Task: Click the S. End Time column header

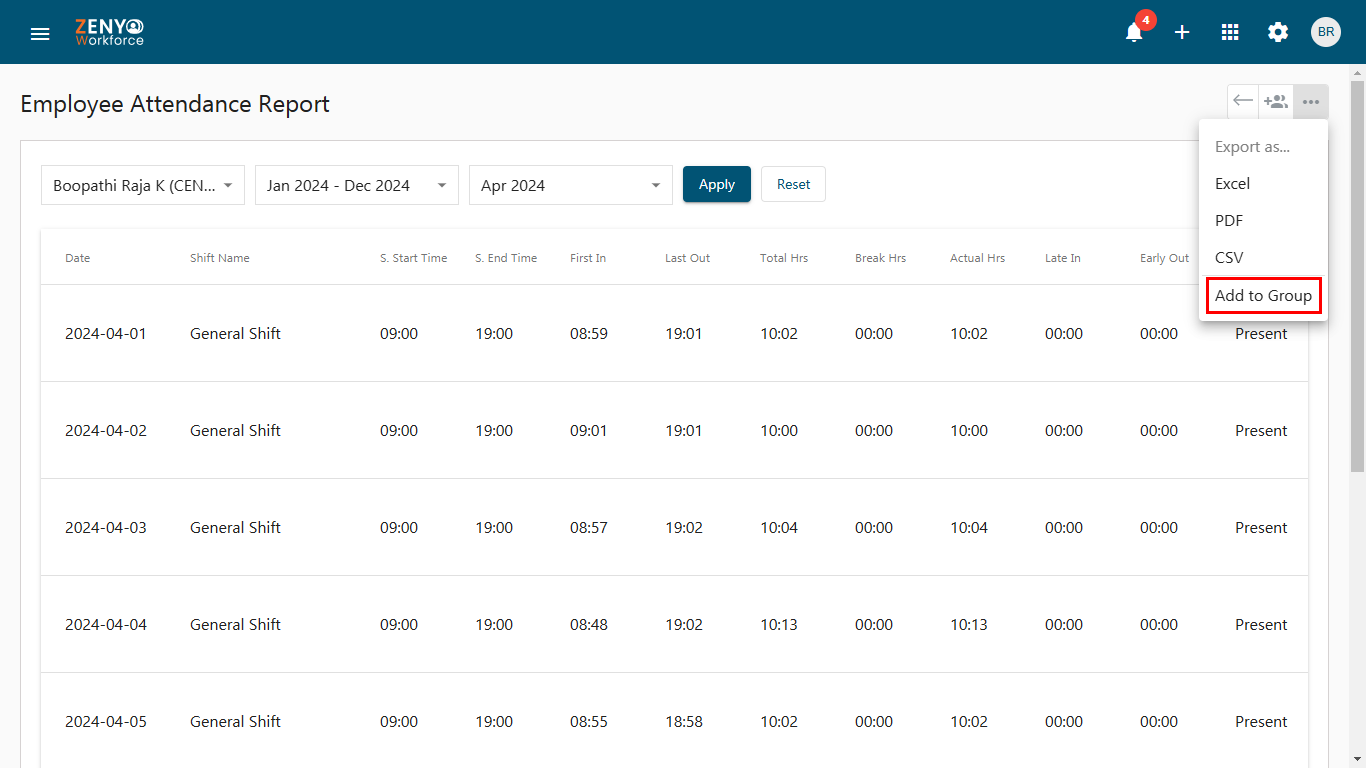Action: [x=506, y=258]
